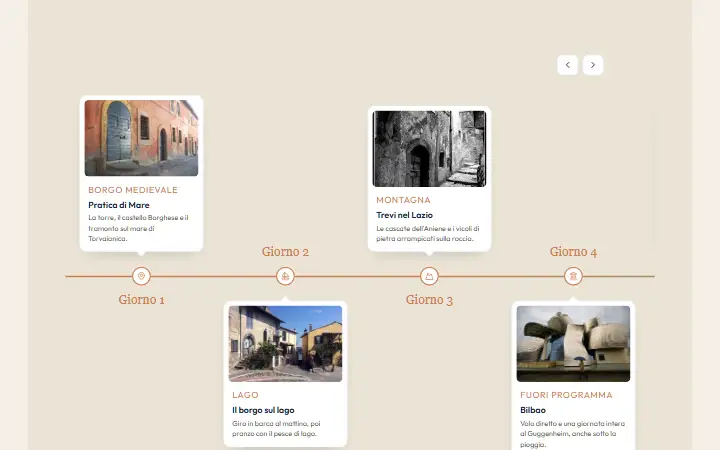720x450 pixels.
Task: Open the Pratica di Mare photo
Action: tap(141, 138)
